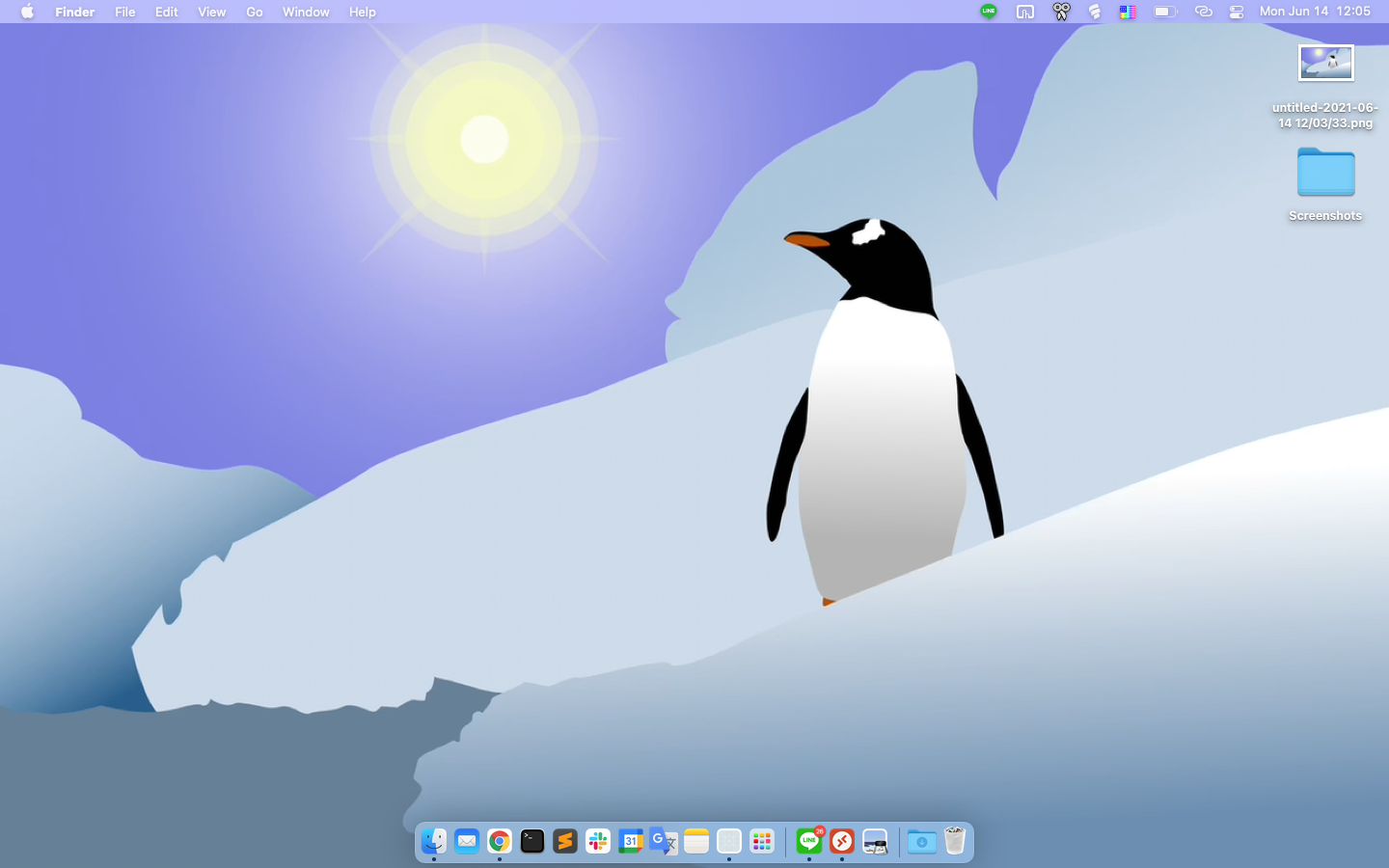Image resolution: width=1389 pixels, height=868 pixels.
Task: Open the Notes app in dock
Action: tap(695, 841)
